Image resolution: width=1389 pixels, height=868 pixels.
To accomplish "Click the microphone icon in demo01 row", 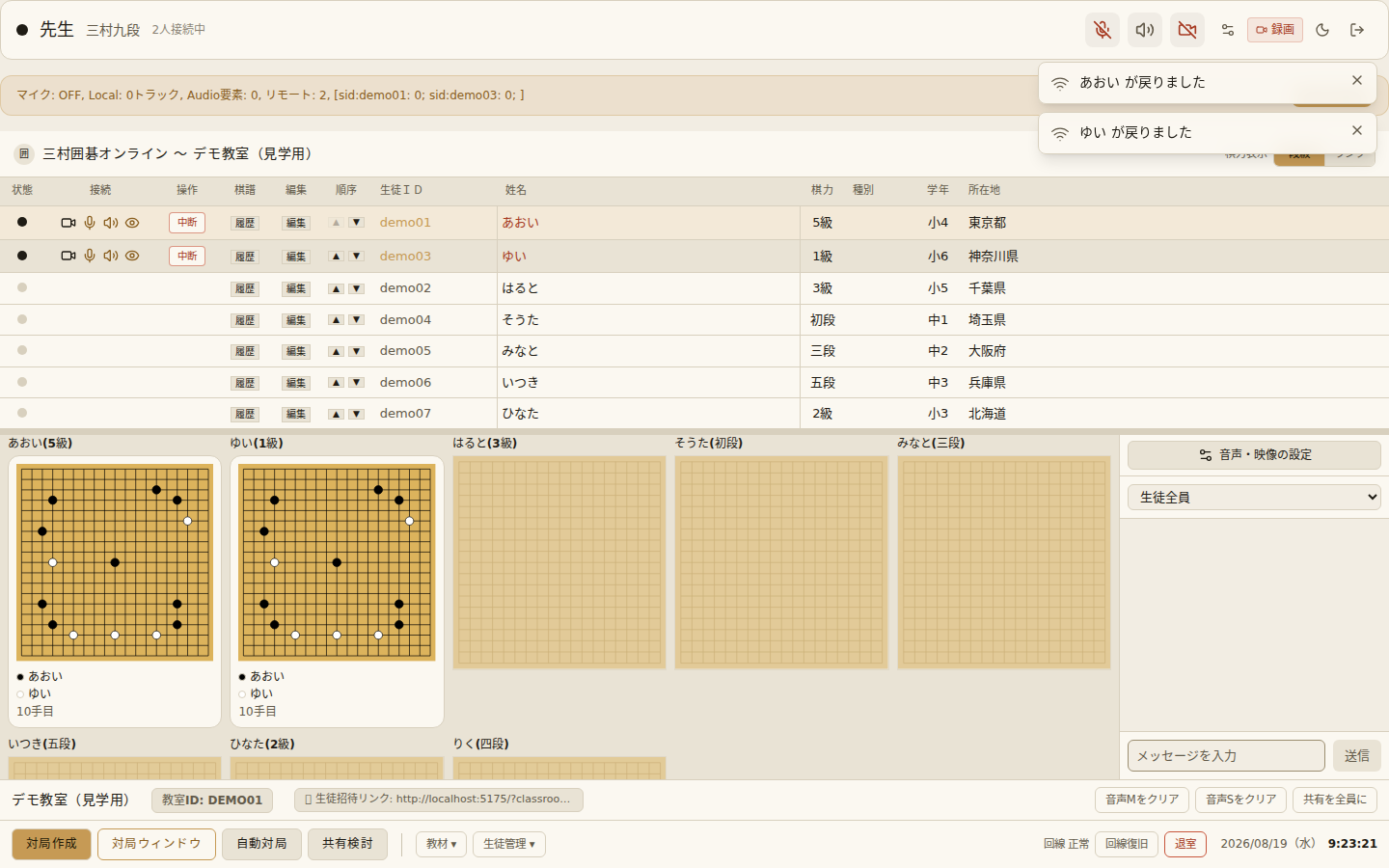I will pyautogui.click(x=90, y=223).
